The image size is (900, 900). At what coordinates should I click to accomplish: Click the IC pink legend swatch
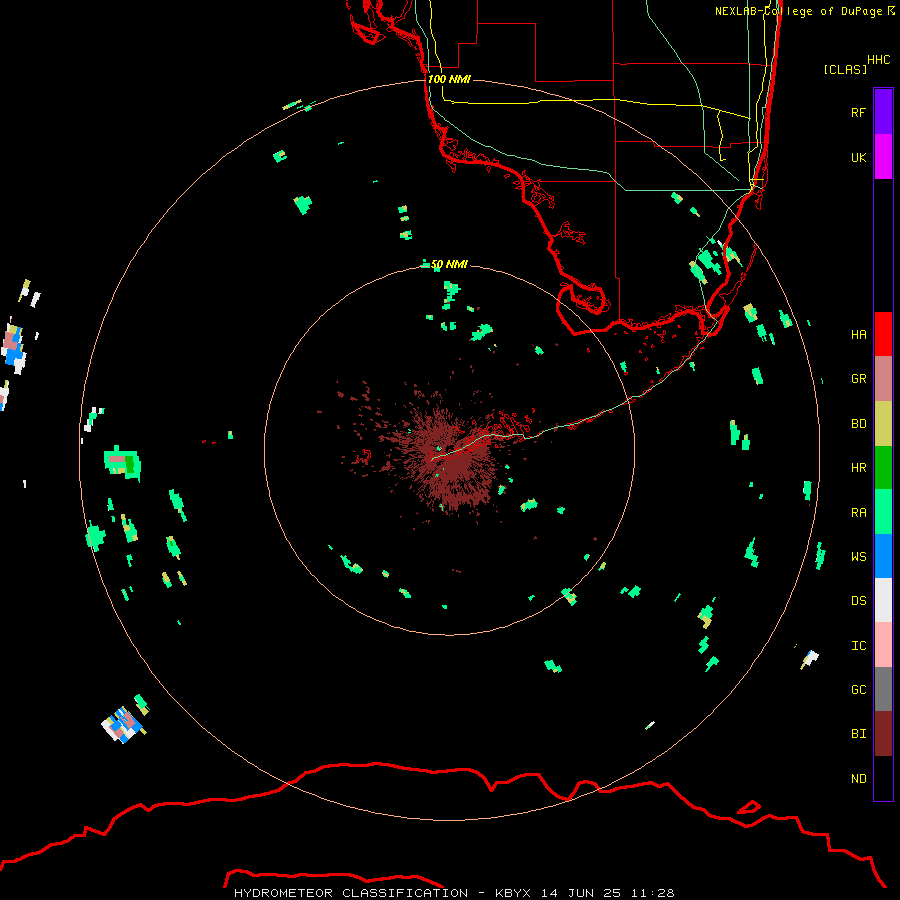(x=883, y=645)
